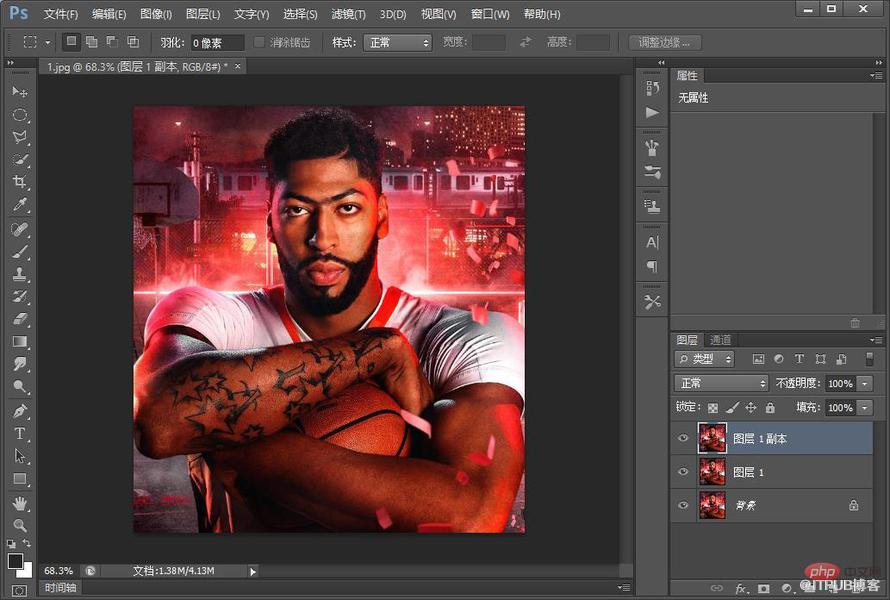Pick the Pen tool

pyautogui.click(x=20, y=411)
